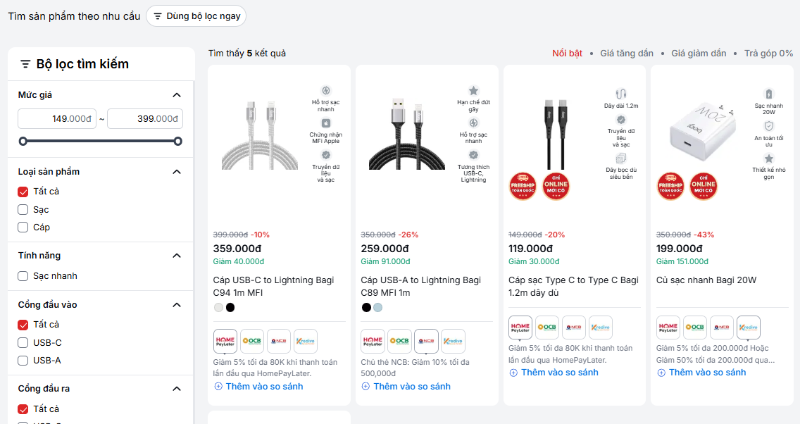
Task: Click the filter icon beside Bộ lọc tìm kiếm
Action: 25,64
